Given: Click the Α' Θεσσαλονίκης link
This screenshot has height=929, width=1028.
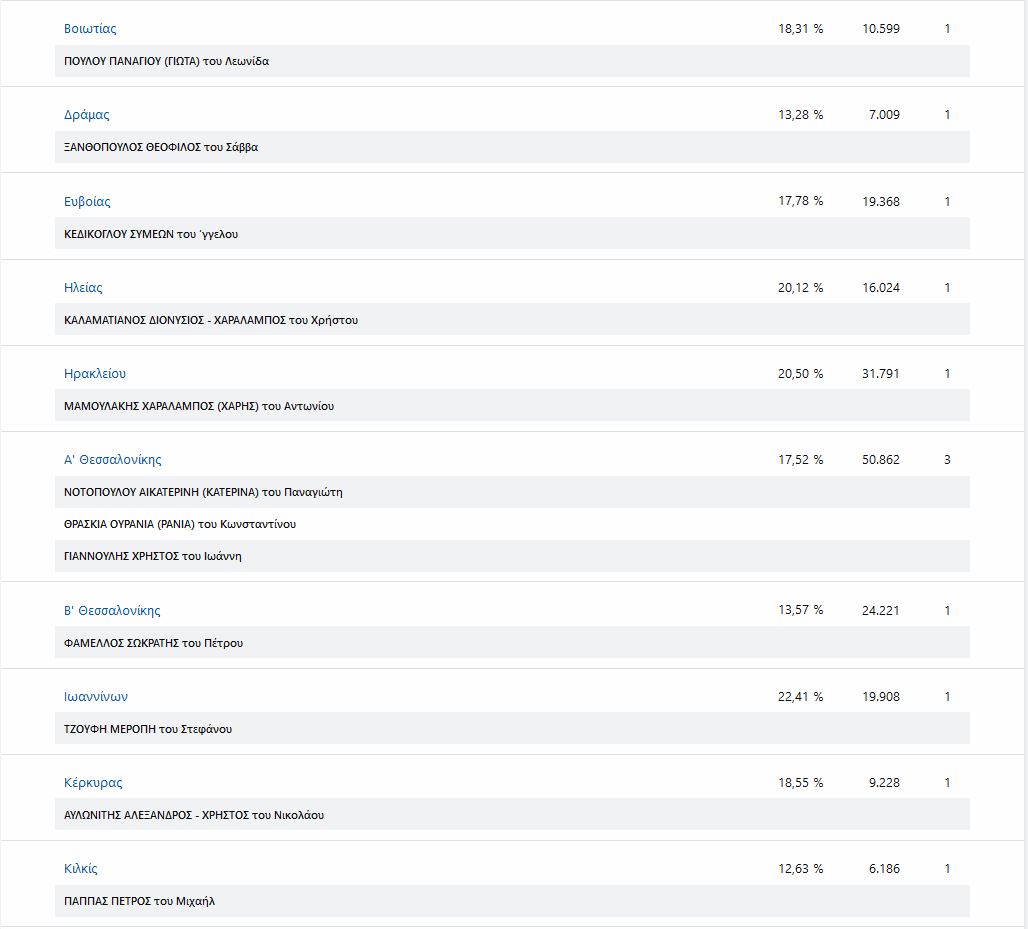Looking at the screenshot, I should coord(113,460).
